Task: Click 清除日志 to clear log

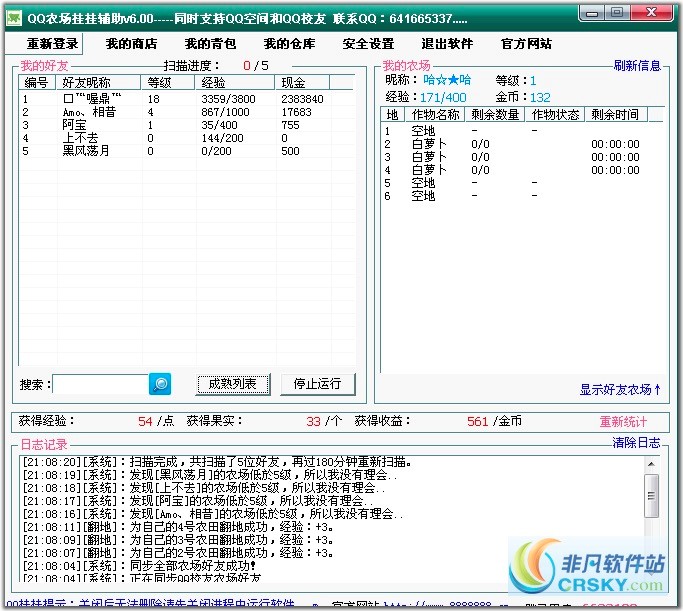Action: [x=636, y=442]
